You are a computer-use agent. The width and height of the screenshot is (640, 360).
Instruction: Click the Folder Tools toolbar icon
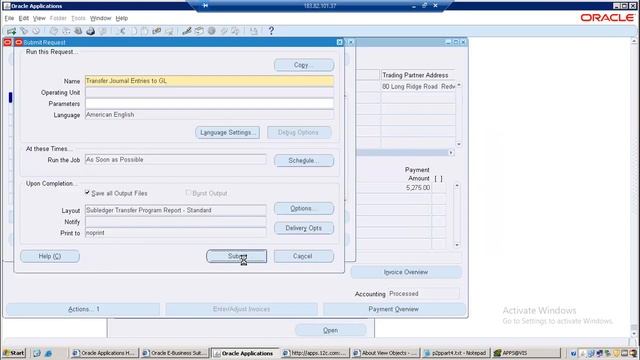coord(236,31)
